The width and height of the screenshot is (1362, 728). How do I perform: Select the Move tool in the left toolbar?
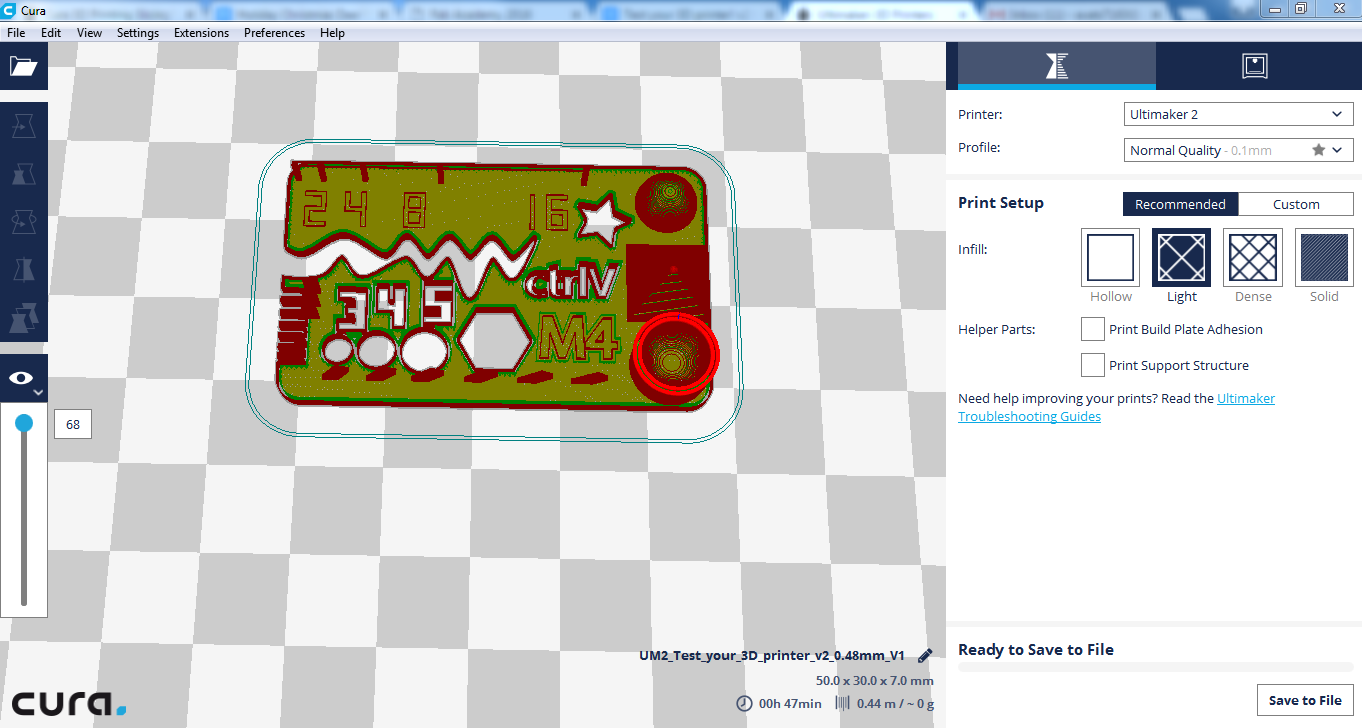[23, 126]
